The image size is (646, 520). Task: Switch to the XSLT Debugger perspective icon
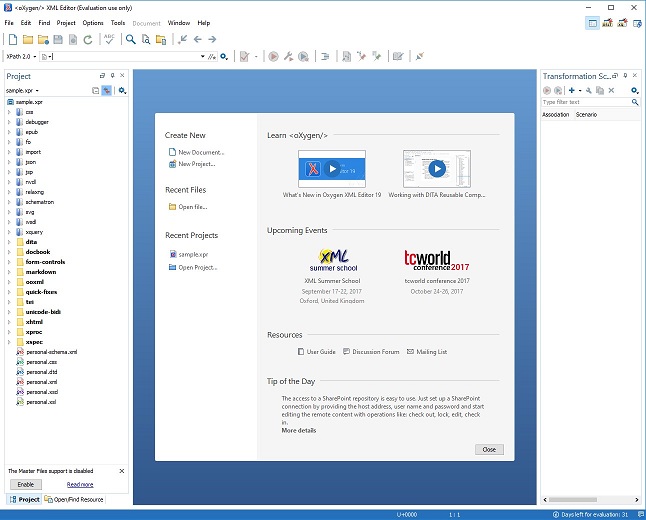[608, 23]
